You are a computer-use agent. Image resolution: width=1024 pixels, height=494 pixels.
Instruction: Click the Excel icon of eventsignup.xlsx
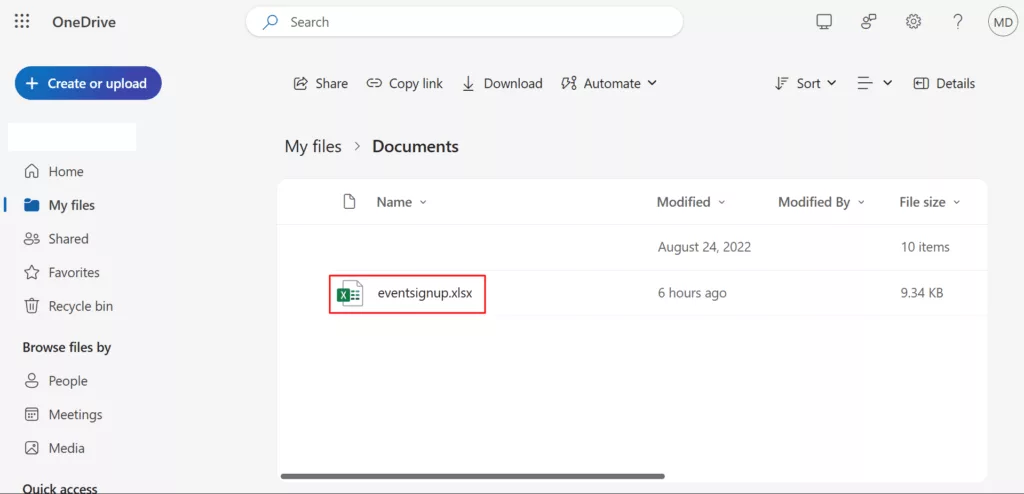pyautogui.click(x=349, y=294)
